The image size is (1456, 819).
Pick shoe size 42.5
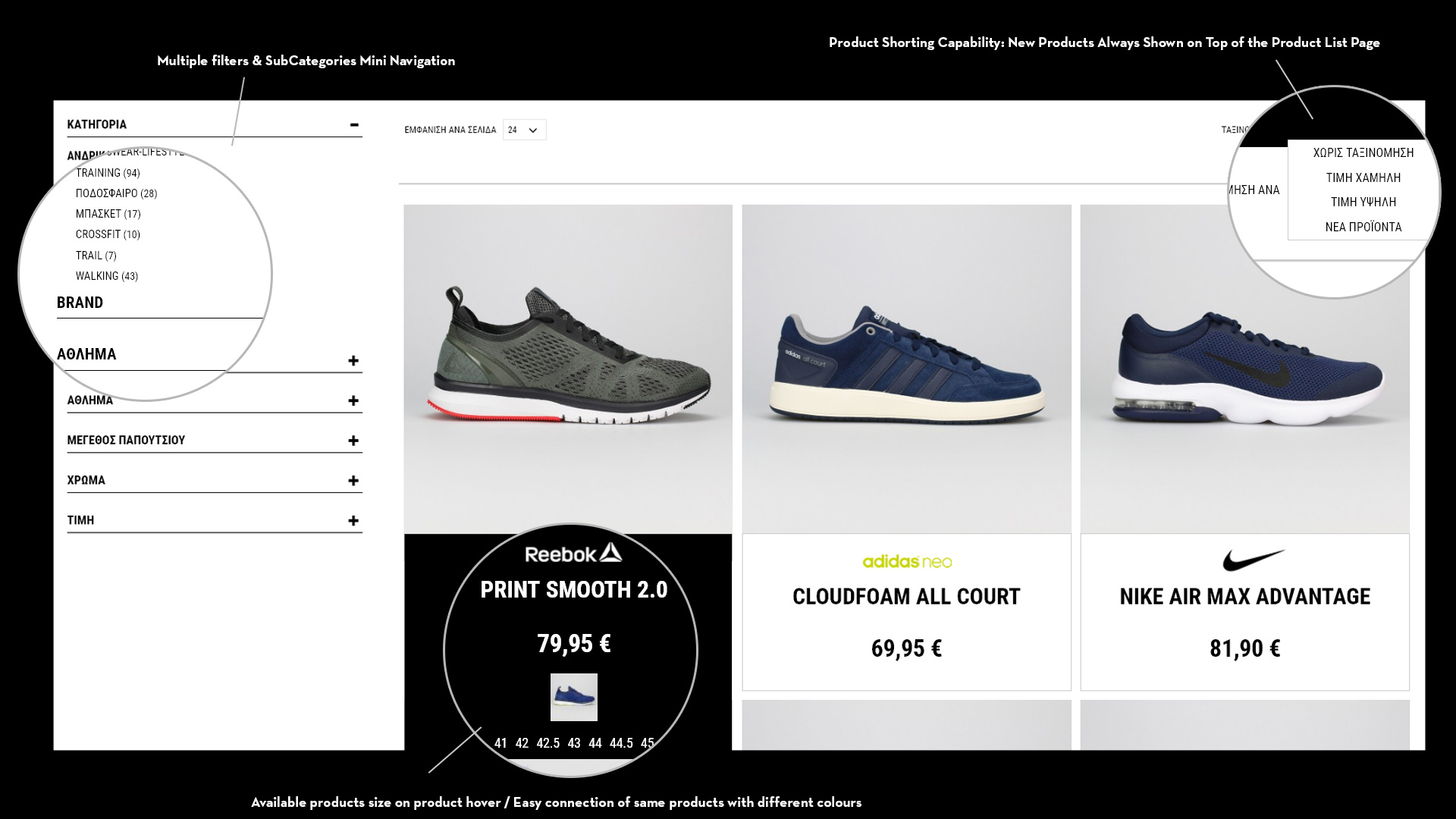point(548,743)
